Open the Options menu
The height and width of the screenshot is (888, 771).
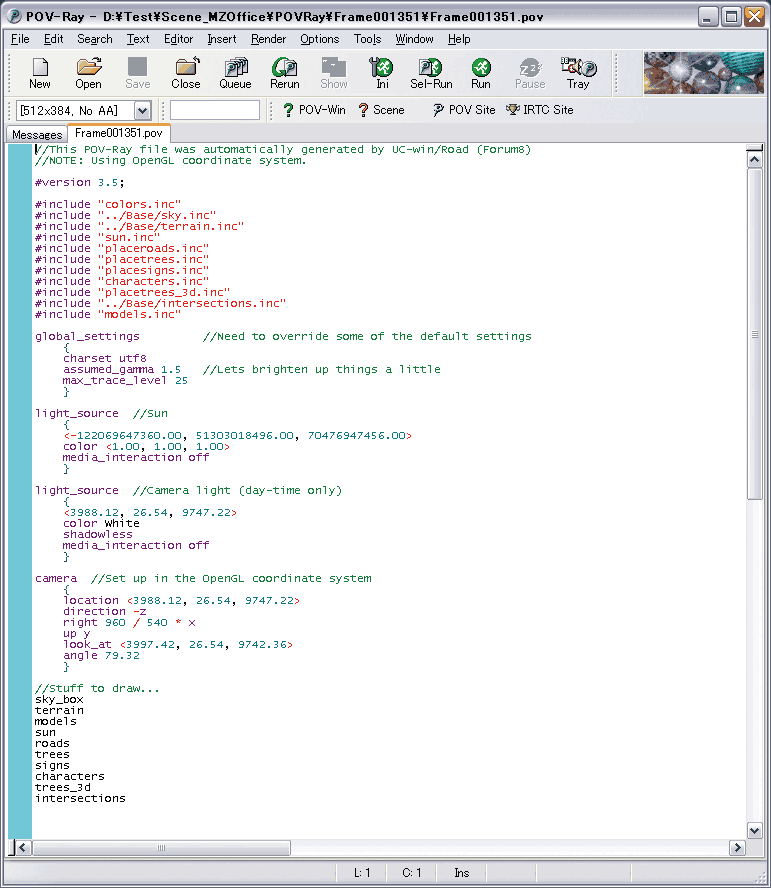320,39
